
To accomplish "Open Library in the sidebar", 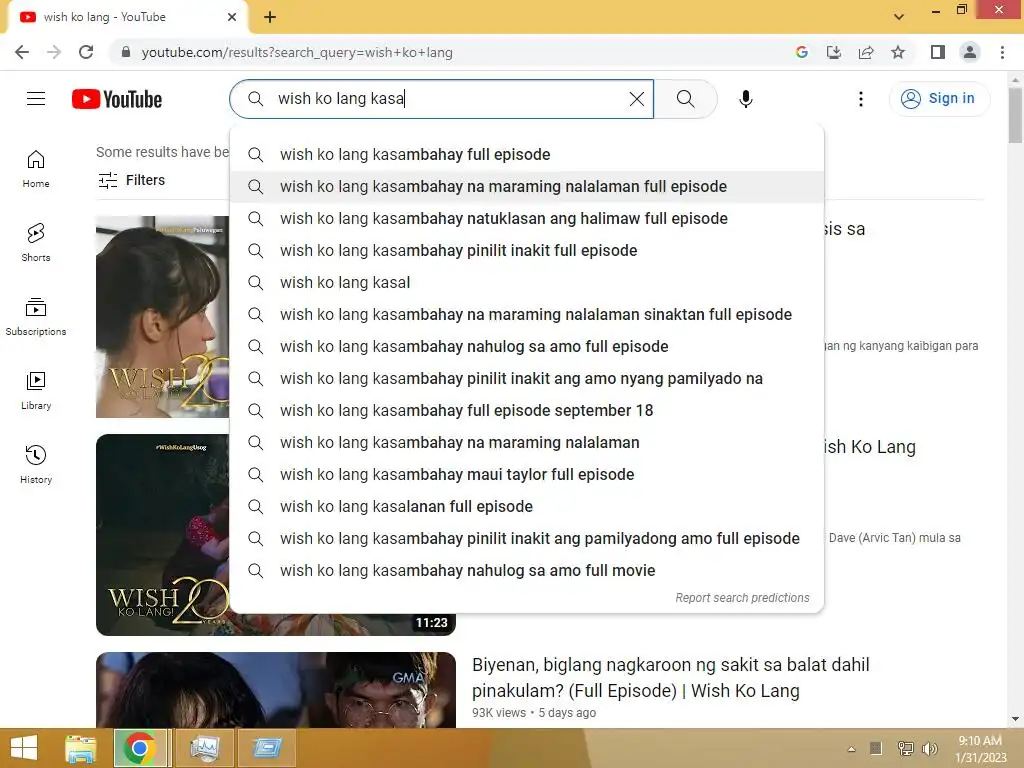I will click(x=36, y=390).
